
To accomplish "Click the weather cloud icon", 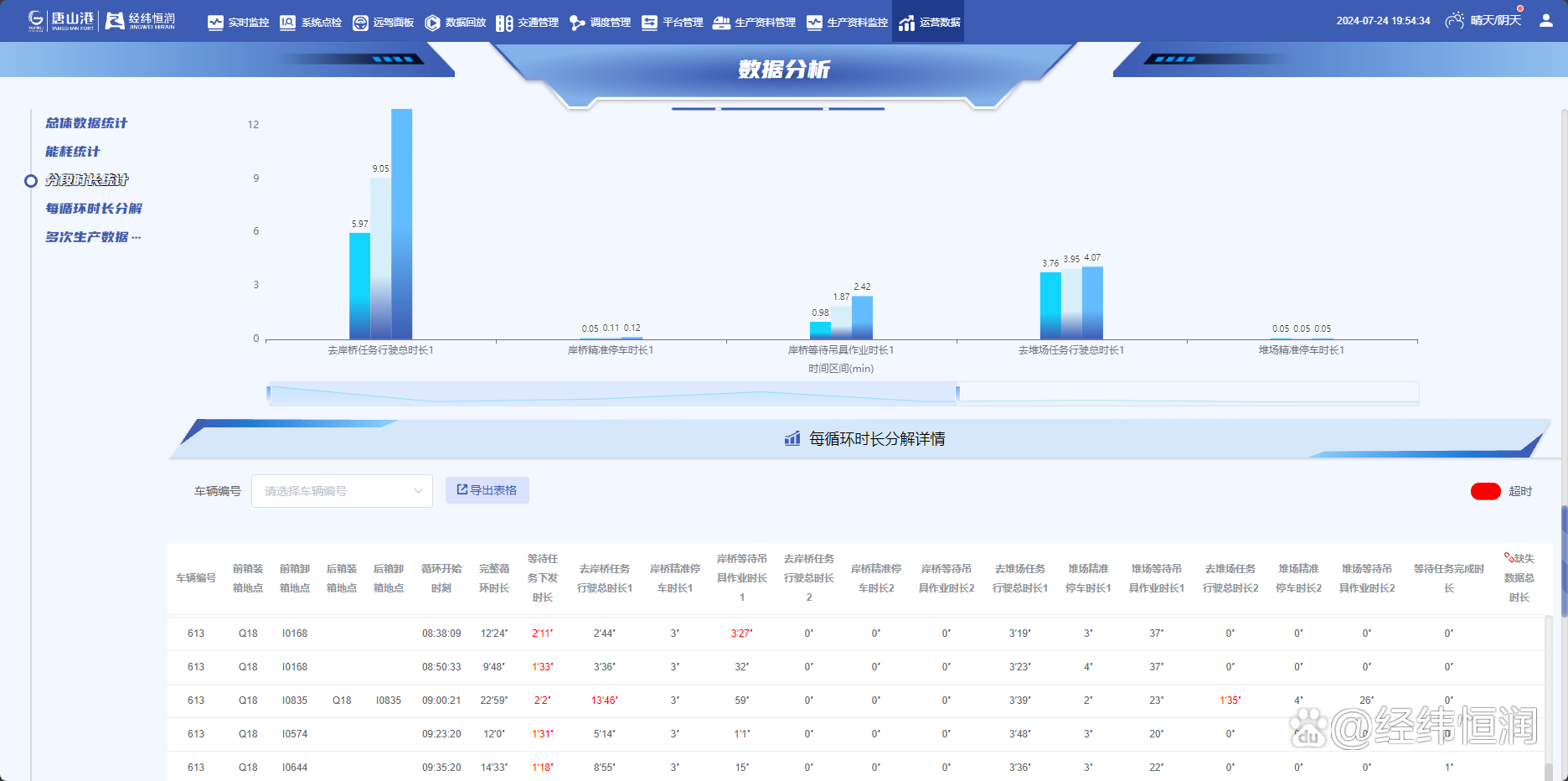I will tap(1455, 20).
